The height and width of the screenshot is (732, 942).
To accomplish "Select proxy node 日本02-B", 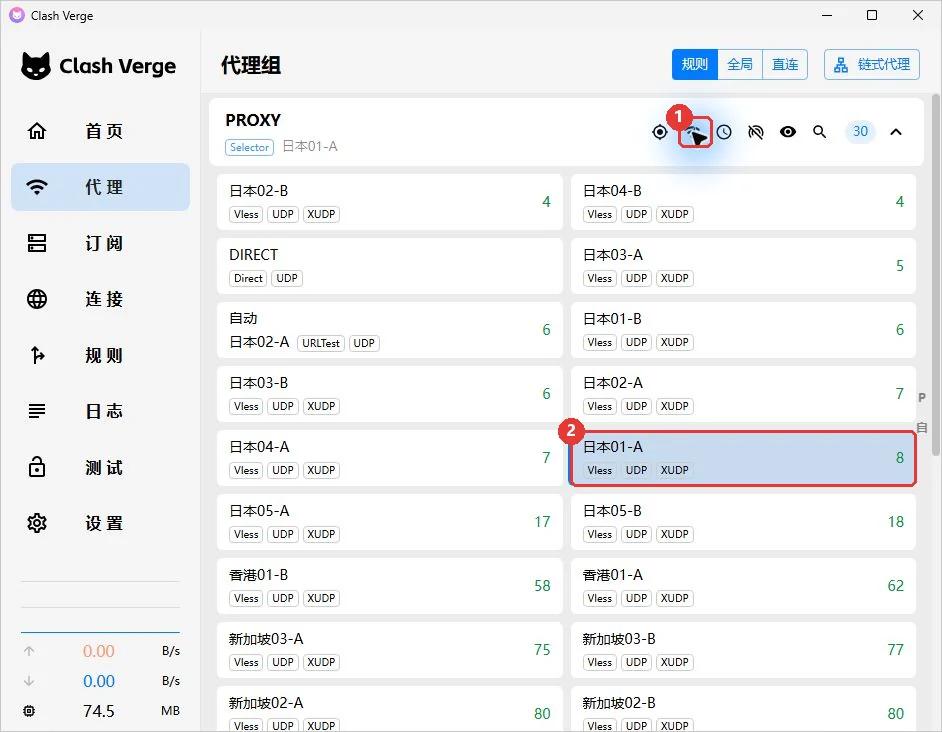I will click(x=389, y=202).
